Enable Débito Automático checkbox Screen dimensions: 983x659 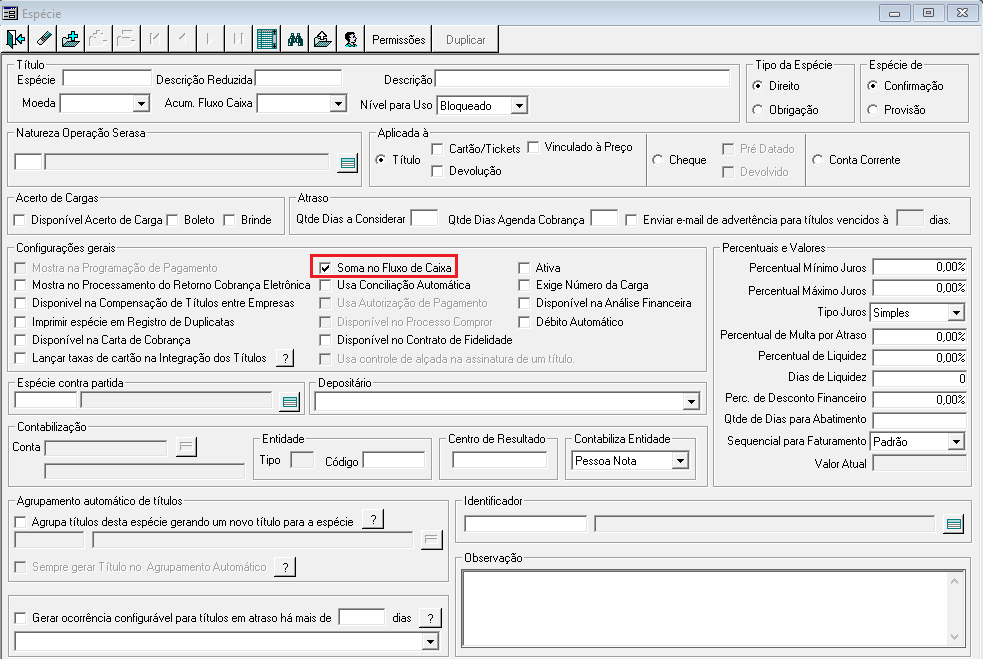coord(524,322)
